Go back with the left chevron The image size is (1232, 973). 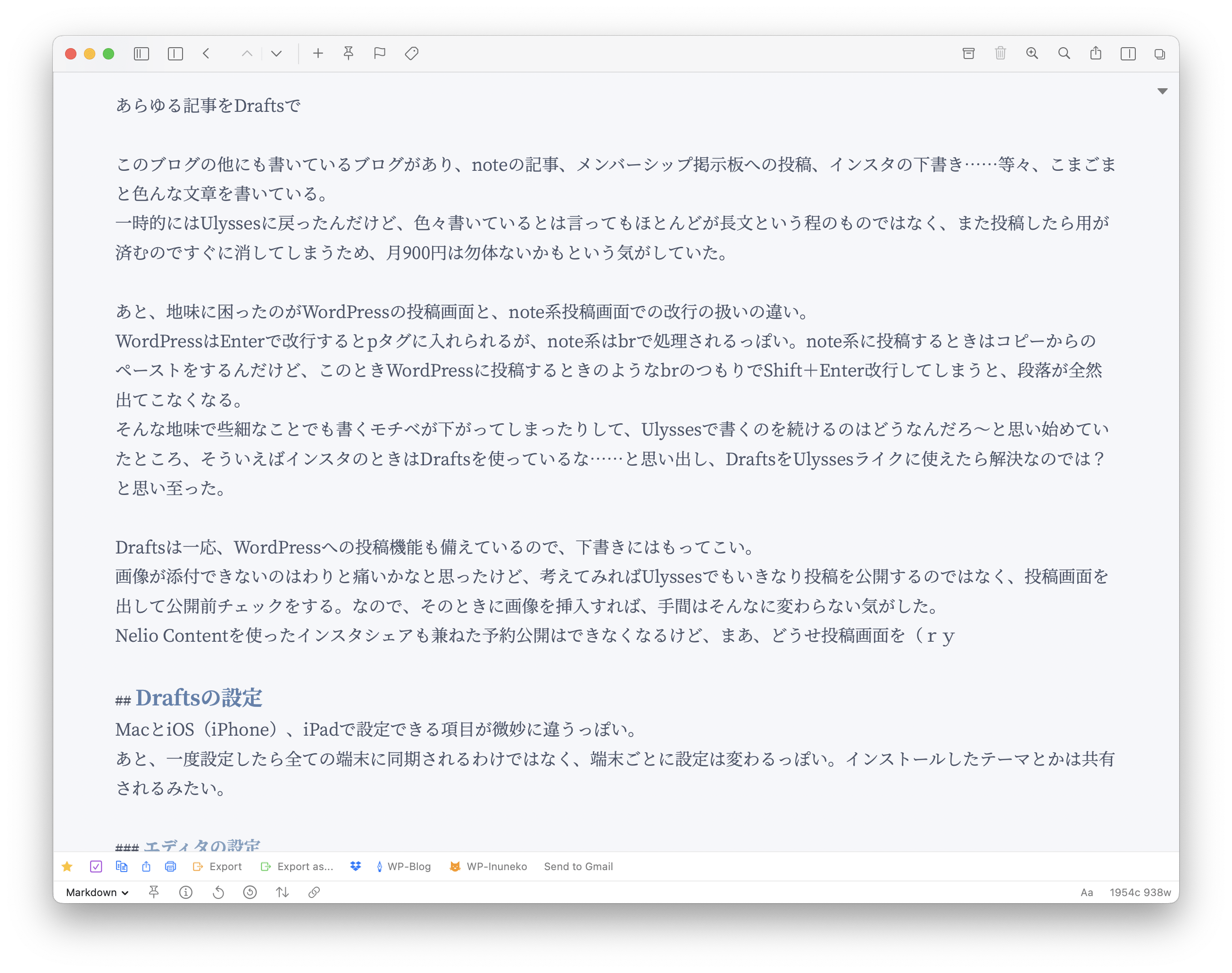click(x=206, y=53)
